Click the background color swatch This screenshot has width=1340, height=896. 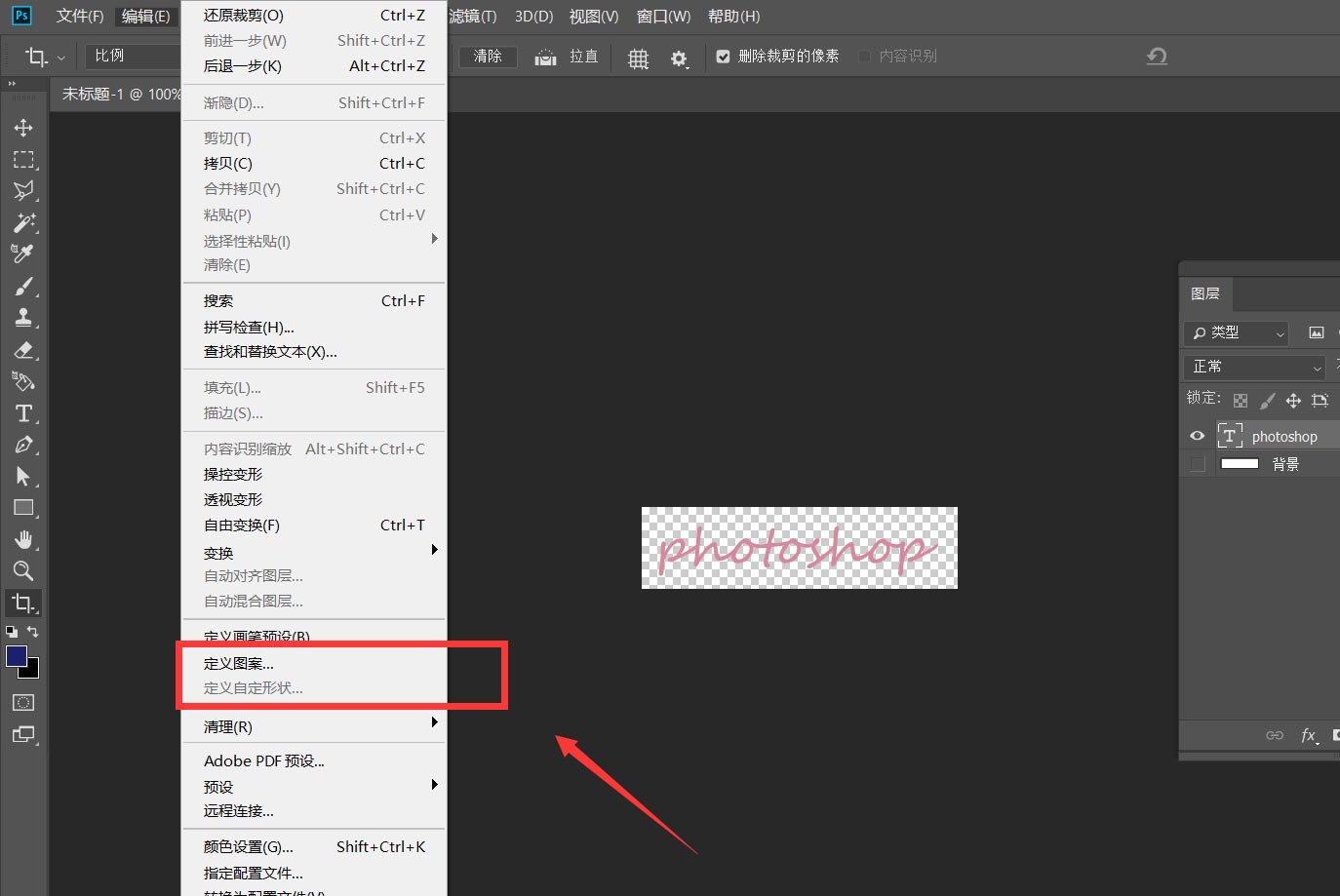pos(32,670)
